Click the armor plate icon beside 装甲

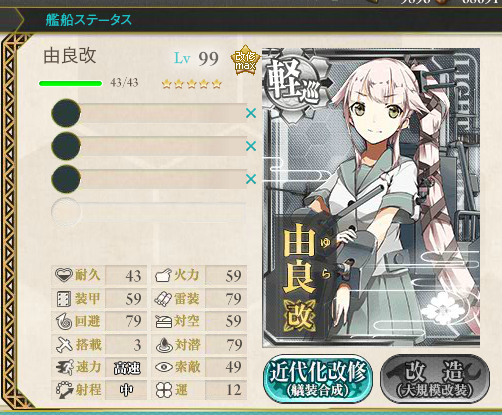[x=63, y=299]
